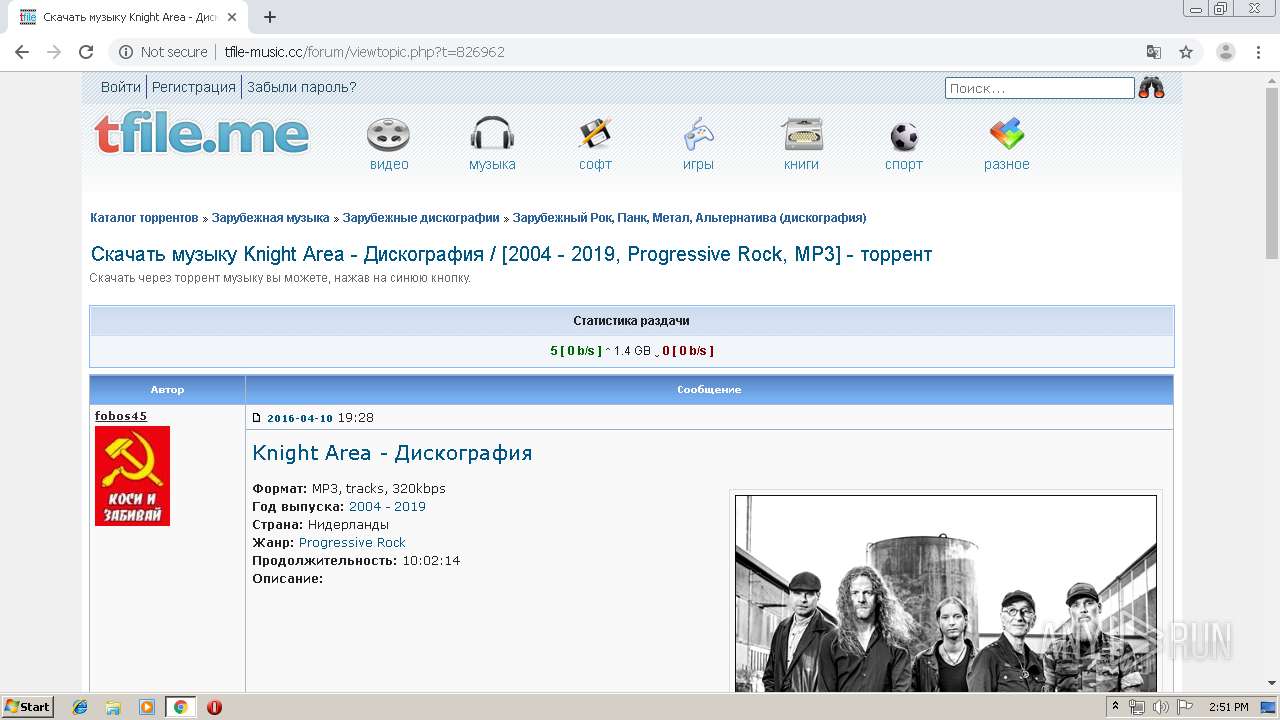Click the red stop taskbar icon
The width and height of the screenshot is (1280, 720).
214,707
